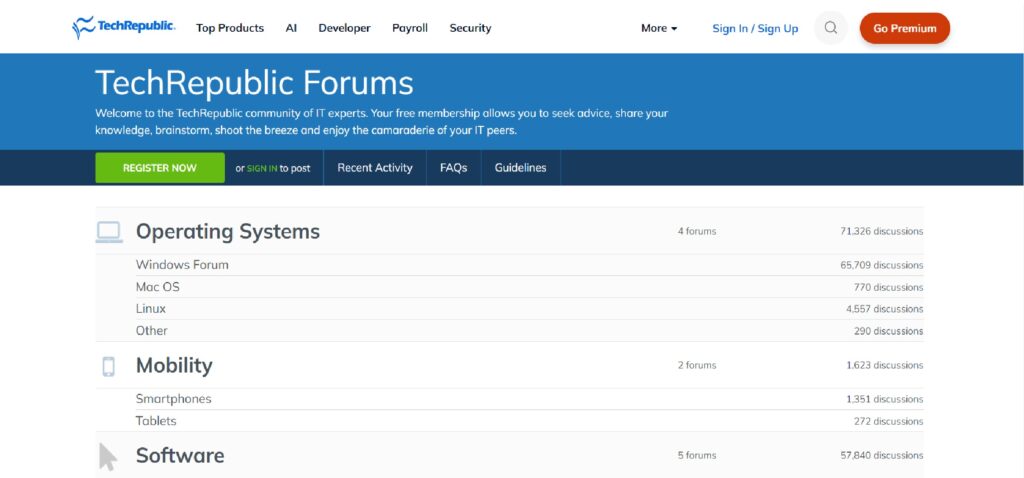
Task: Open the FAQs tab
Action: (453, 168)
